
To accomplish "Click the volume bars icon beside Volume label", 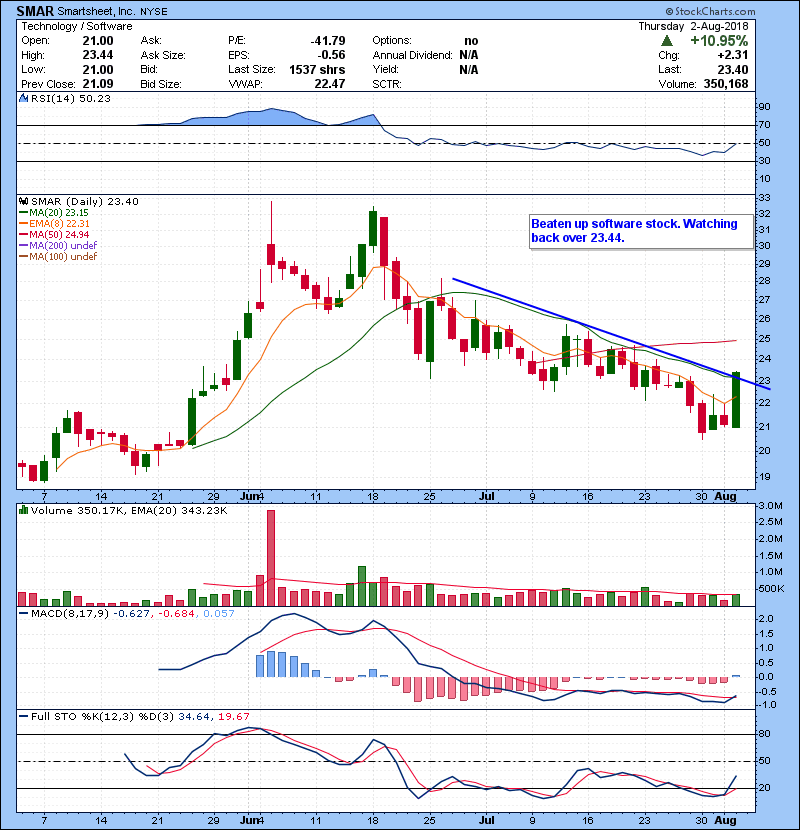I will click(23, 510).
